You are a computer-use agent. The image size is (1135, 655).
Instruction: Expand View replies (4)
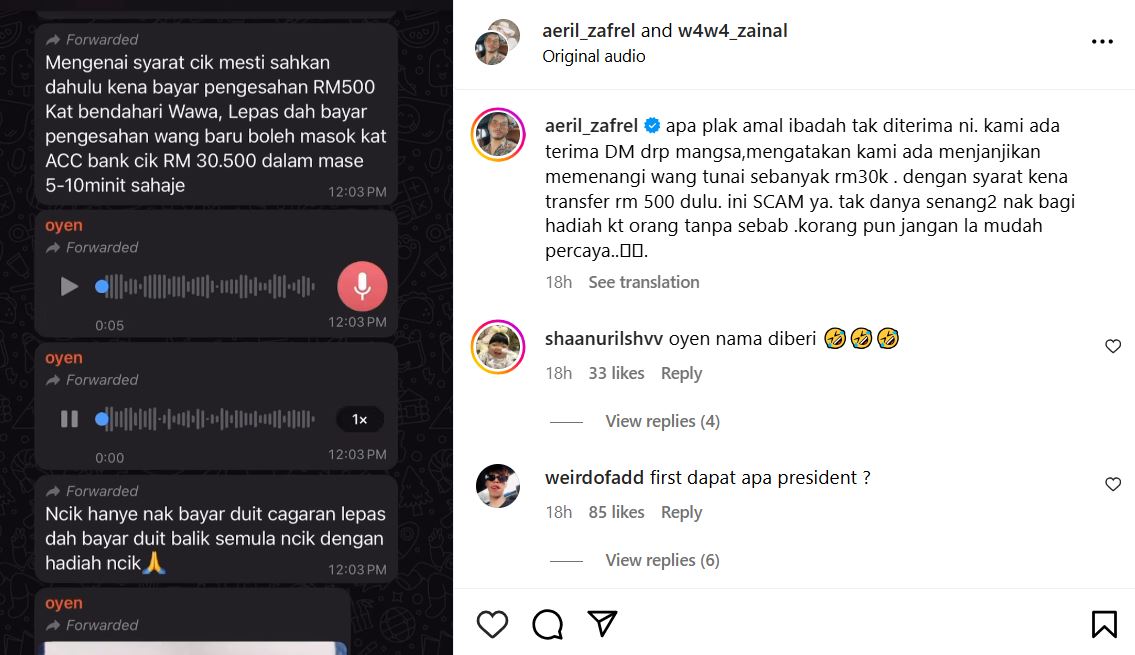662,421
